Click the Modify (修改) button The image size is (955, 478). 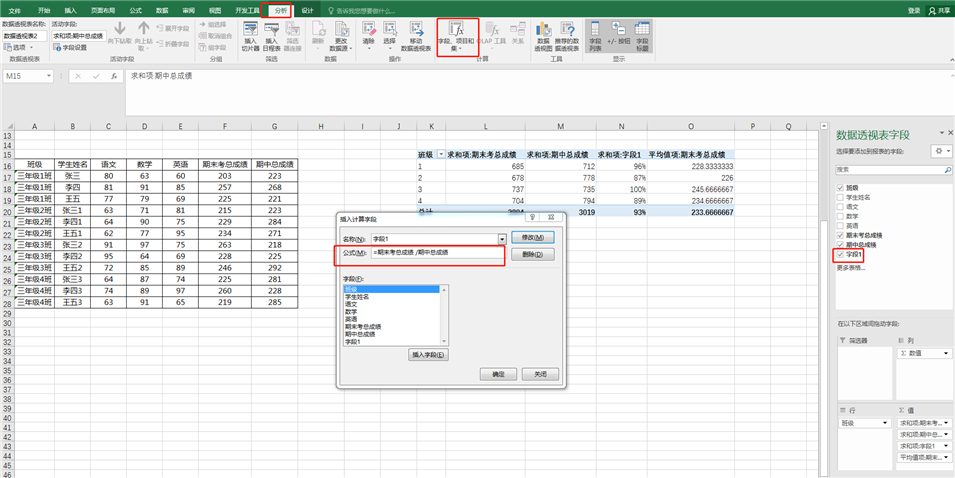click(532, 237)
